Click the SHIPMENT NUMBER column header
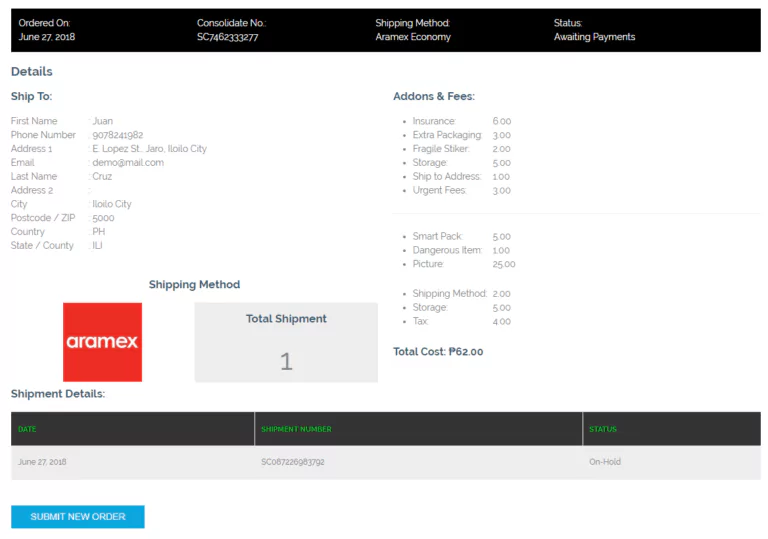 click(296, 429)
